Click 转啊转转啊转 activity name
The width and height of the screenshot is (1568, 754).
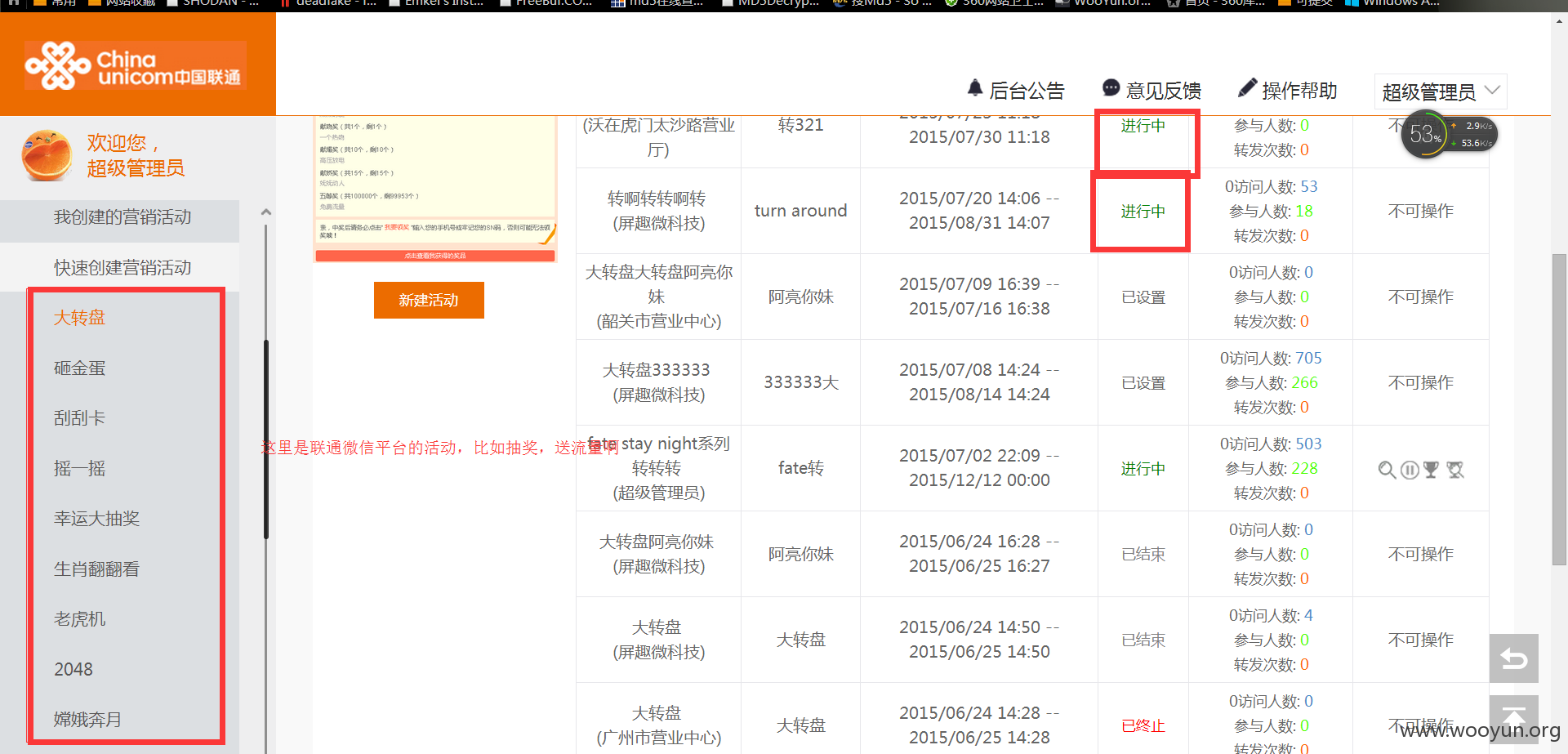click(657, 199)
